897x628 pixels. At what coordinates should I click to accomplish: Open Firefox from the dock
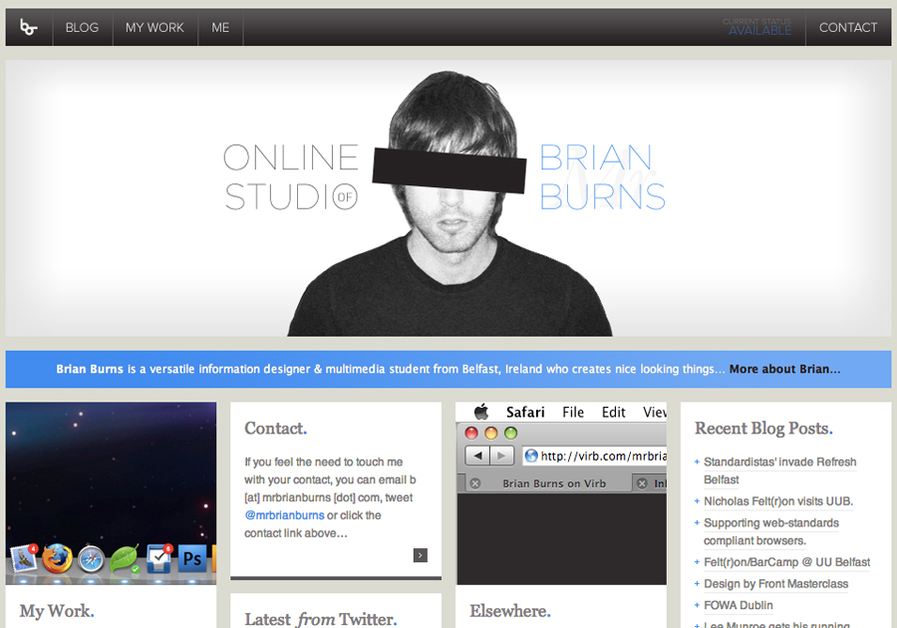(56, 558)
